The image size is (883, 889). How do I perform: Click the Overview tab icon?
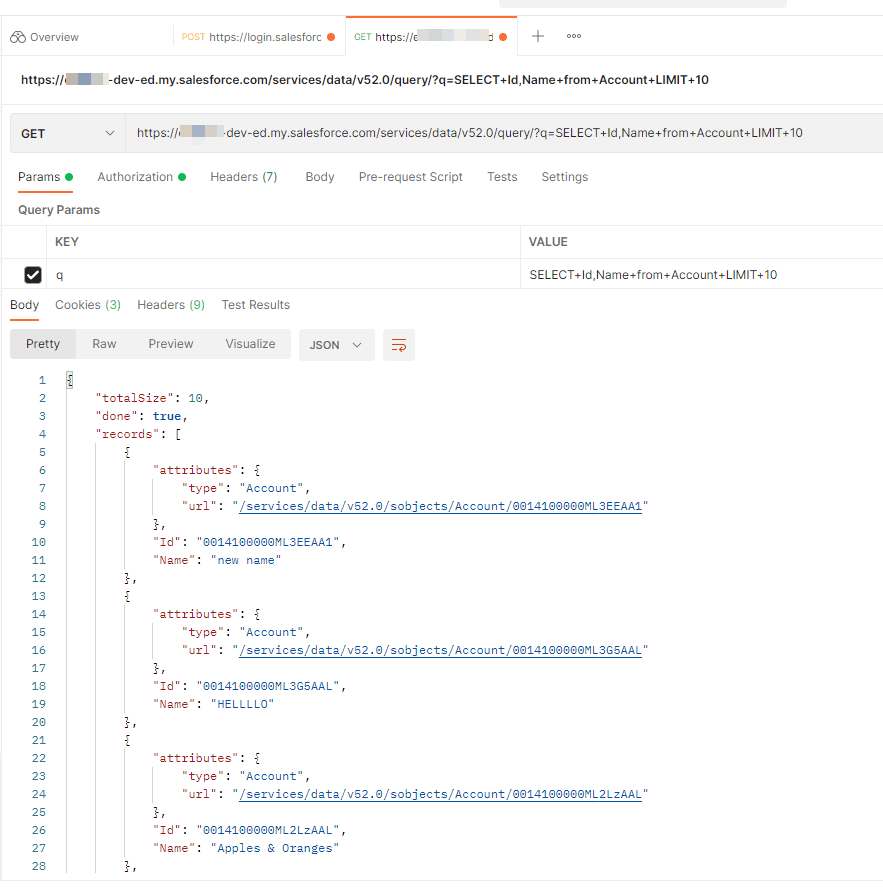(x=17, y=37)
